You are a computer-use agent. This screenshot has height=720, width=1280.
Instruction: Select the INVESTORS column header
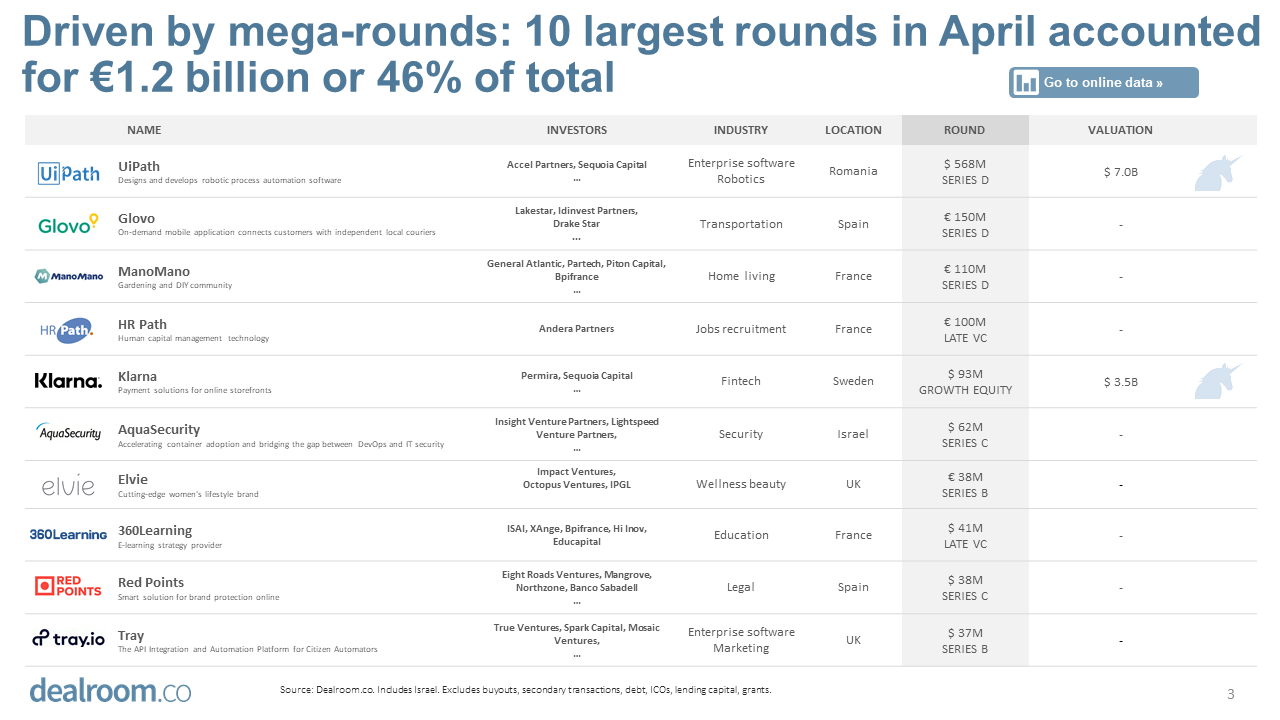pos(577,130)
